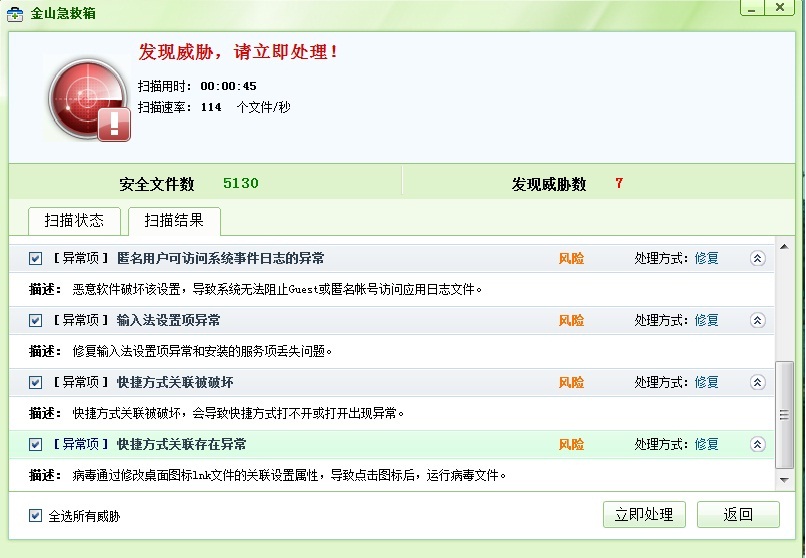
Task: Select the 快捷方式关联被破坏 item title
Action: point(175,382)
